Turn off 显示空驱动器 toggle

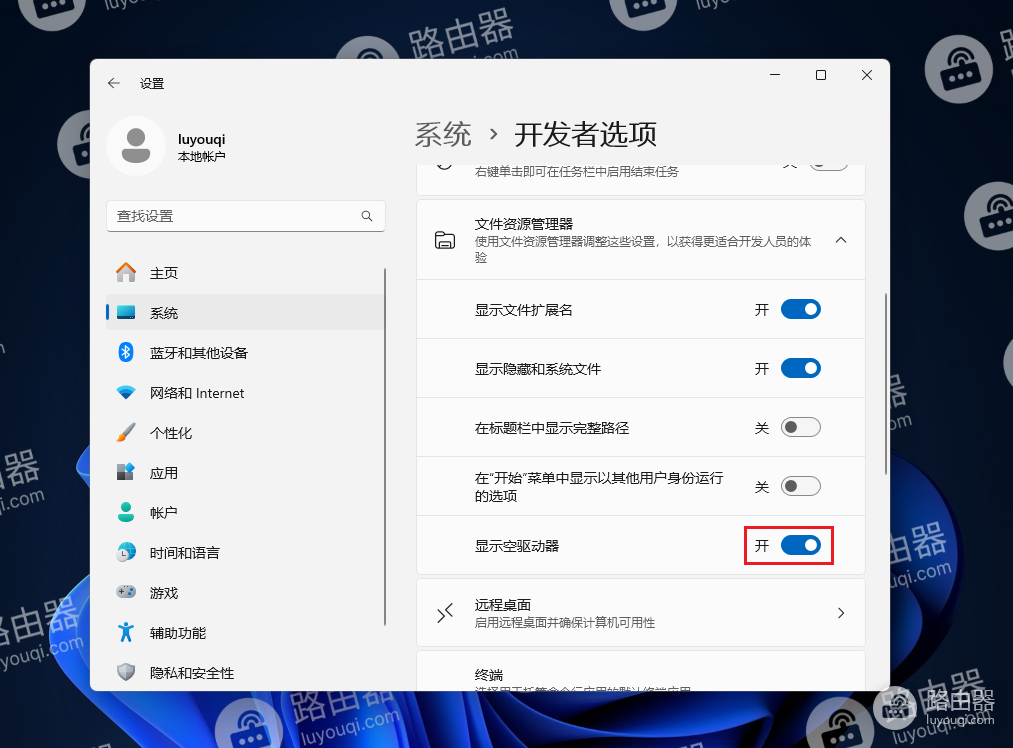click(800, 546)
